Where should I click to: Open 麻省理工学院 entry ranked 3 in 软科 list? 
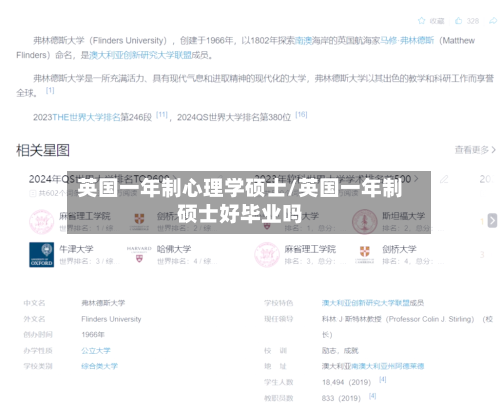(310, 249)
